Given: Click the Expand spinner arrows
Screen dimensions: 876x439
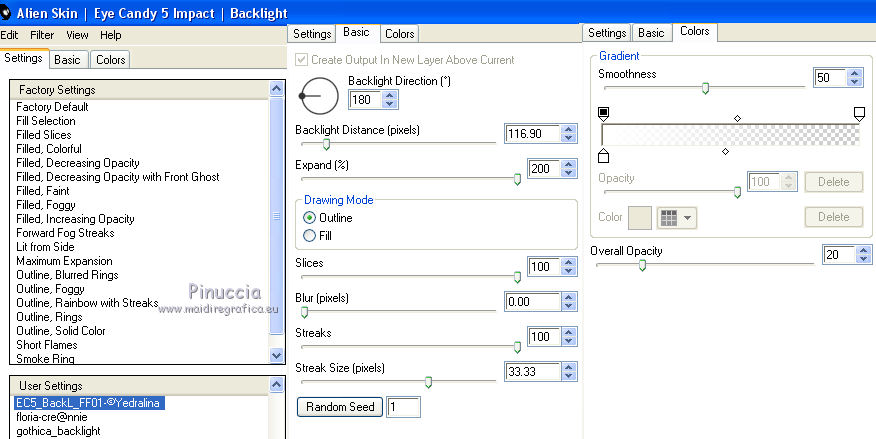Looking at the screenshot, I should pyautogui.click(x=568, y=168).
